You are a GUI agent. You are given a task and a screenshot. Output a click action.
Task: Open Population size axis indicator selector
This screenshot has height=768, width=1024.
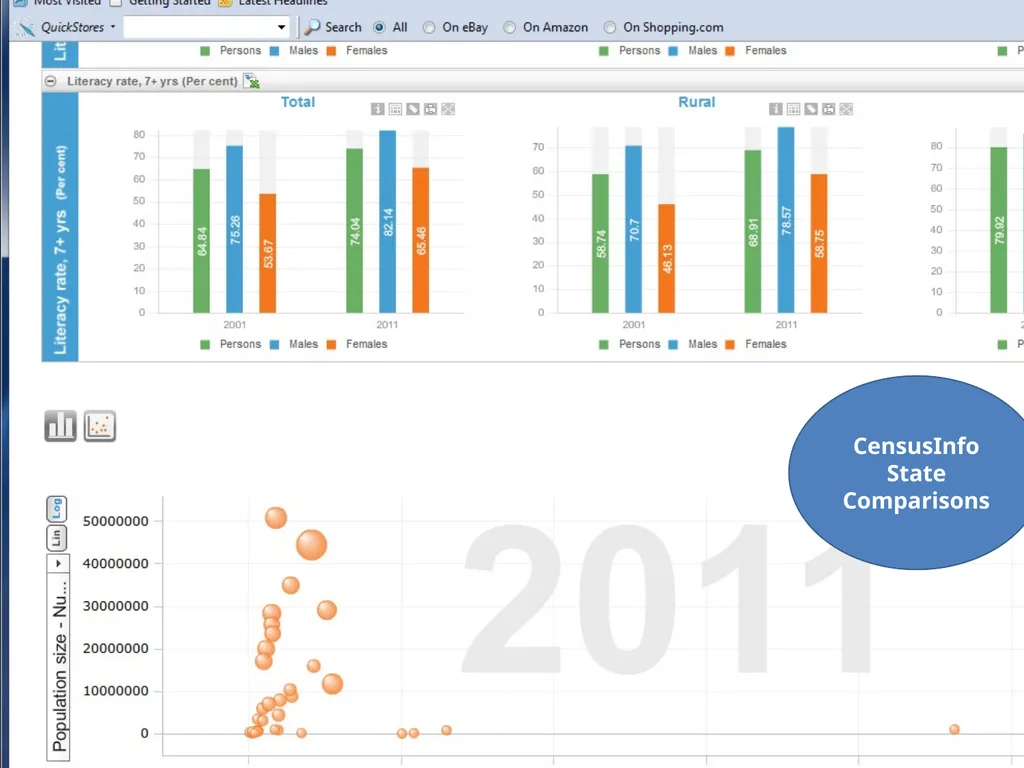click(58, 564)
